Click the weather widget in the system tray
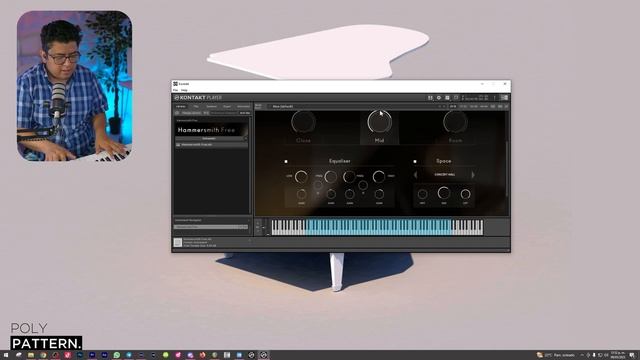Screen dimensions: 640x360 (x=556, y=355)
